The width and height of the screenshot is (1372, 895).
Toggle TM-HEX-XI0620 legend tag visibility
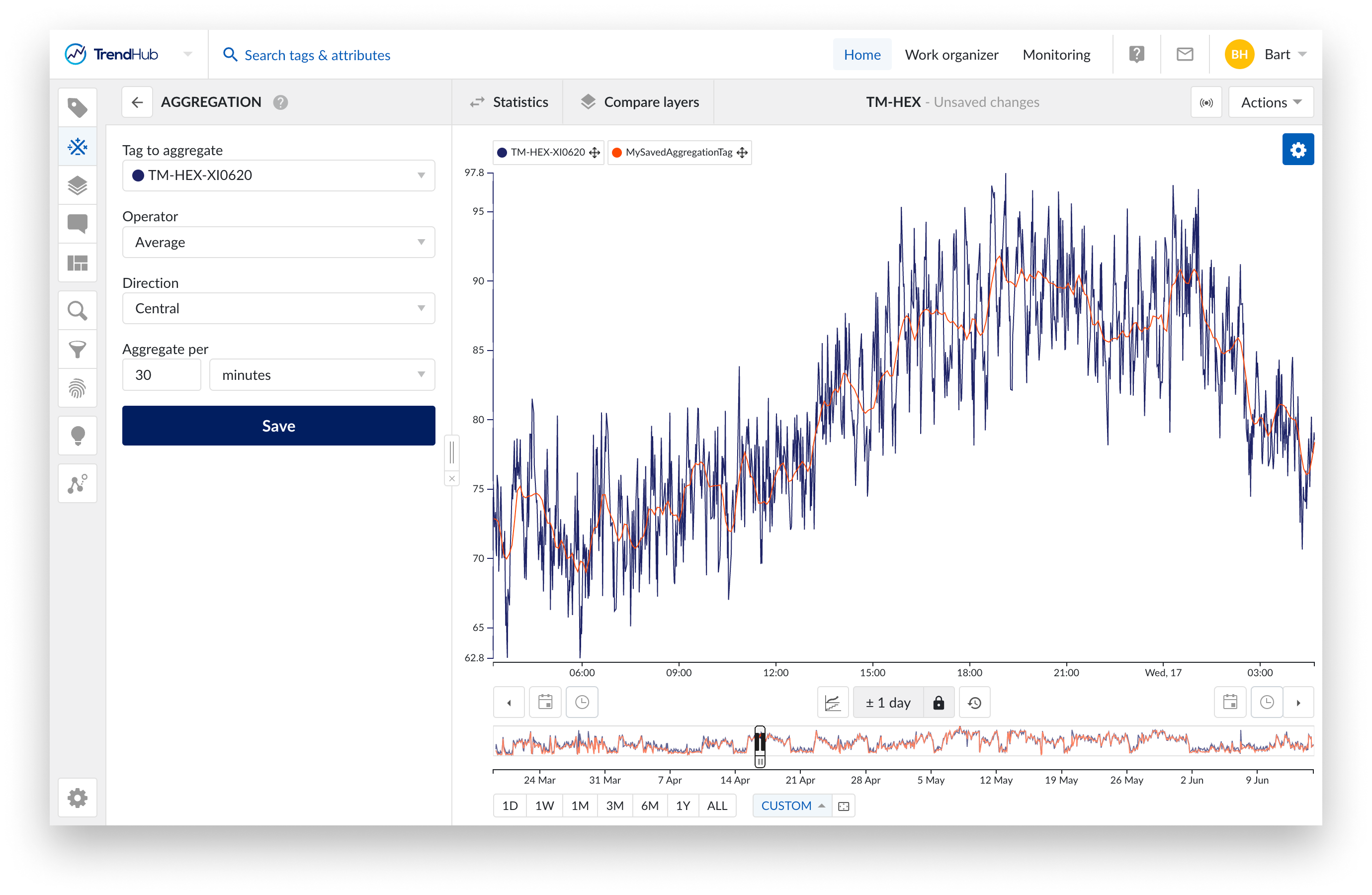pyautogui.click(x=547, y=153)
